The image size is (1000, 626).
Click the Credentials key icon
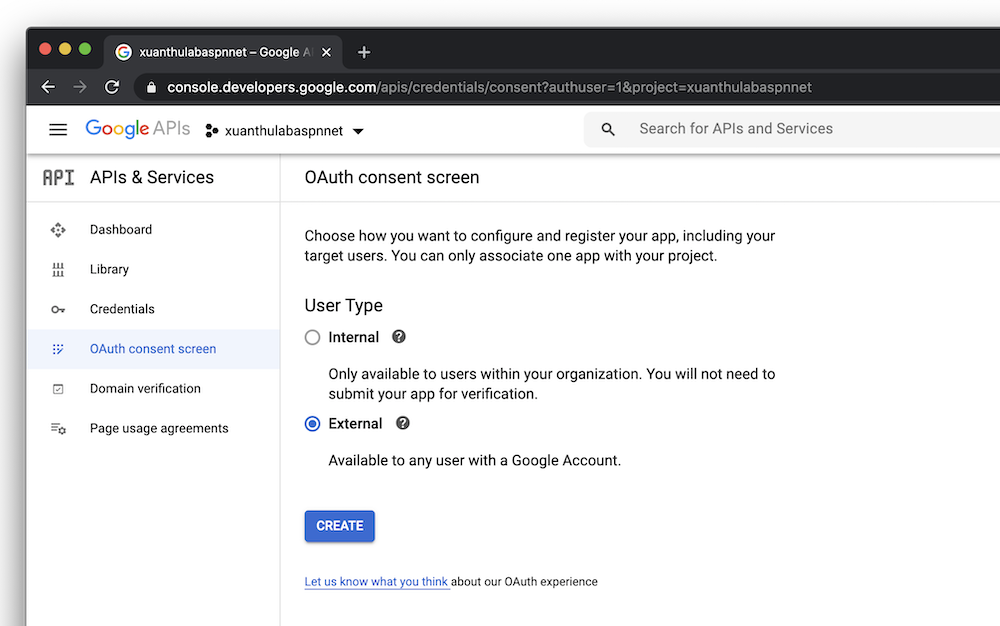(x=58, y=310)
